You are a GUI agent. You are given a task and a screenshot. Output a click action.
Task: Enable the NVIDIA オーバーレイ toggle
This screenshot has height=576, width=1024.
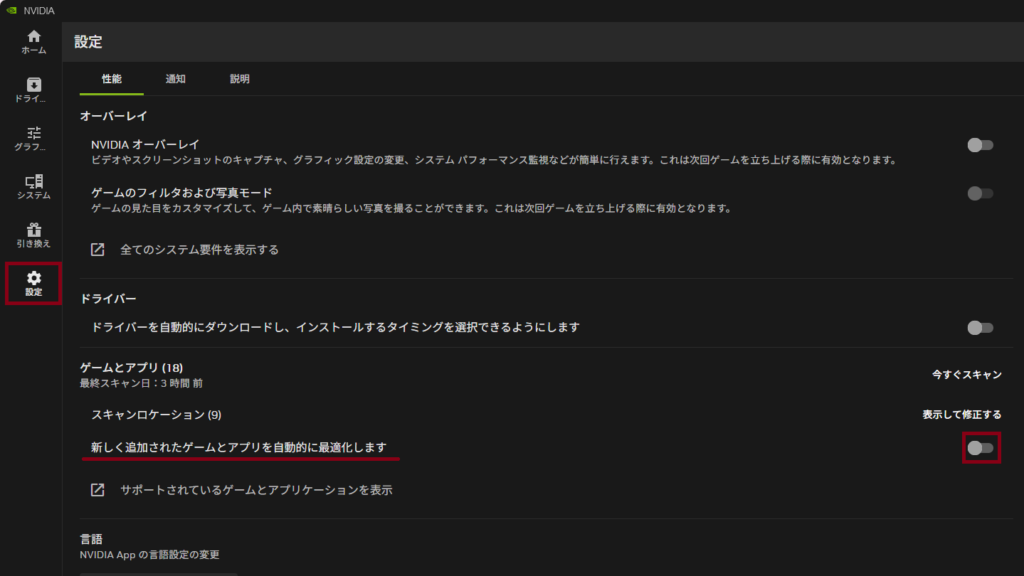tap(979, 145)
